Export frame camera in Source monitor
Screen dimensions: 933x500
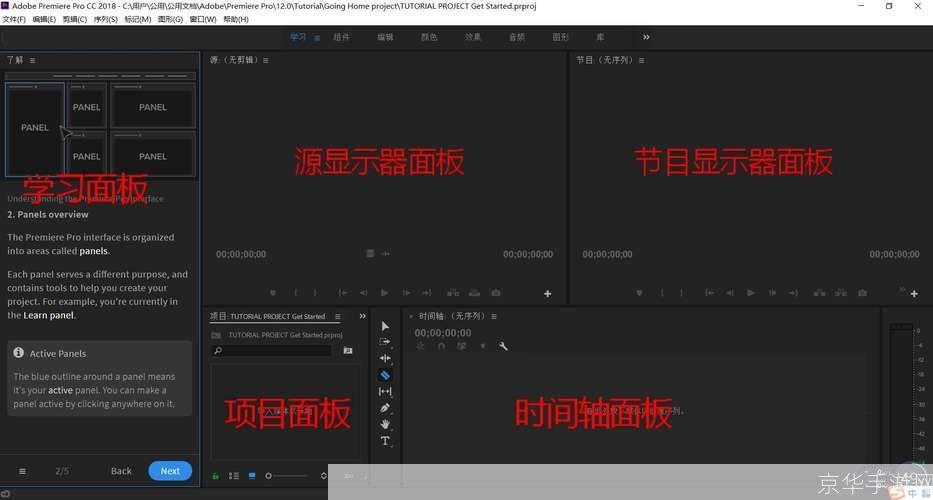[496, 293]
